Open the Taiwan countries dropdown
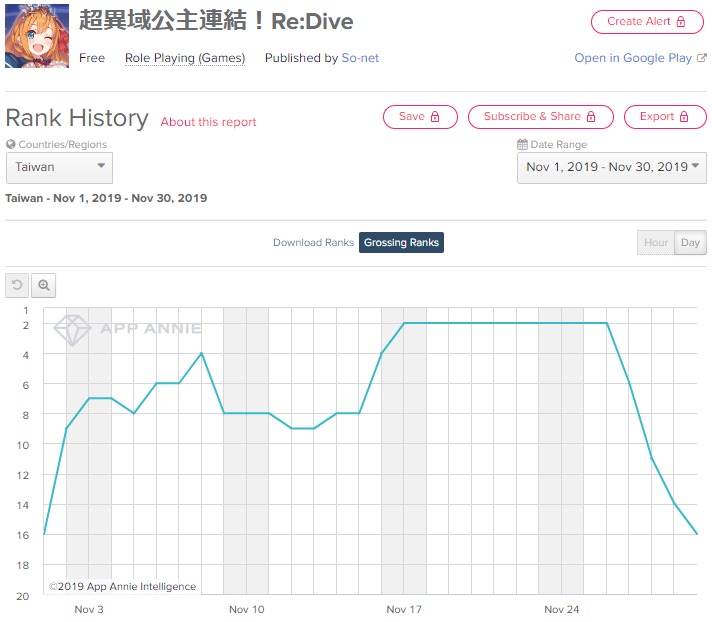Screen dimensions: 712x622 [x=59, y=168]
